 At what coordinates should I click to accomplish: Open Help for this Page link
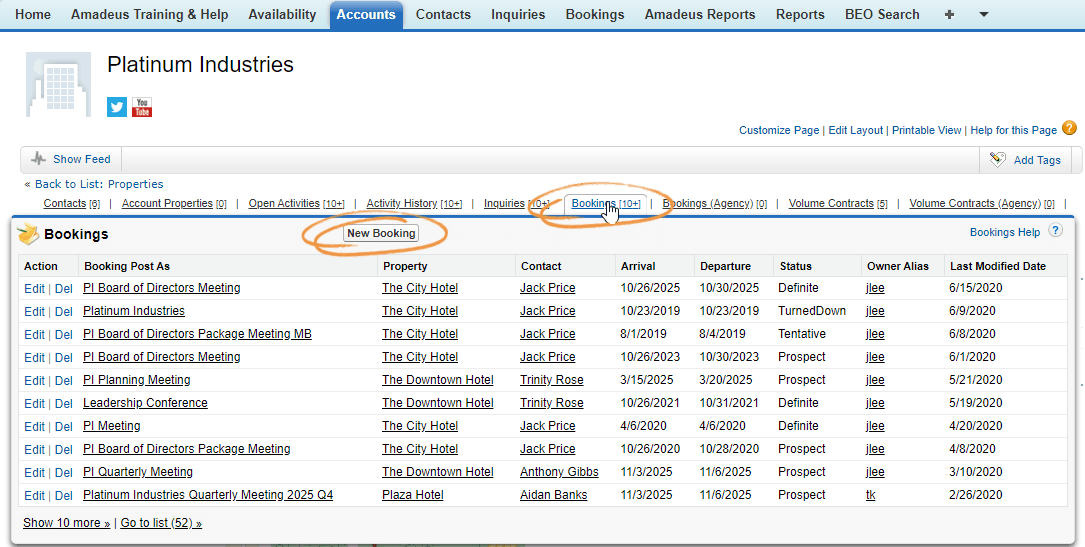(1014, 130)
